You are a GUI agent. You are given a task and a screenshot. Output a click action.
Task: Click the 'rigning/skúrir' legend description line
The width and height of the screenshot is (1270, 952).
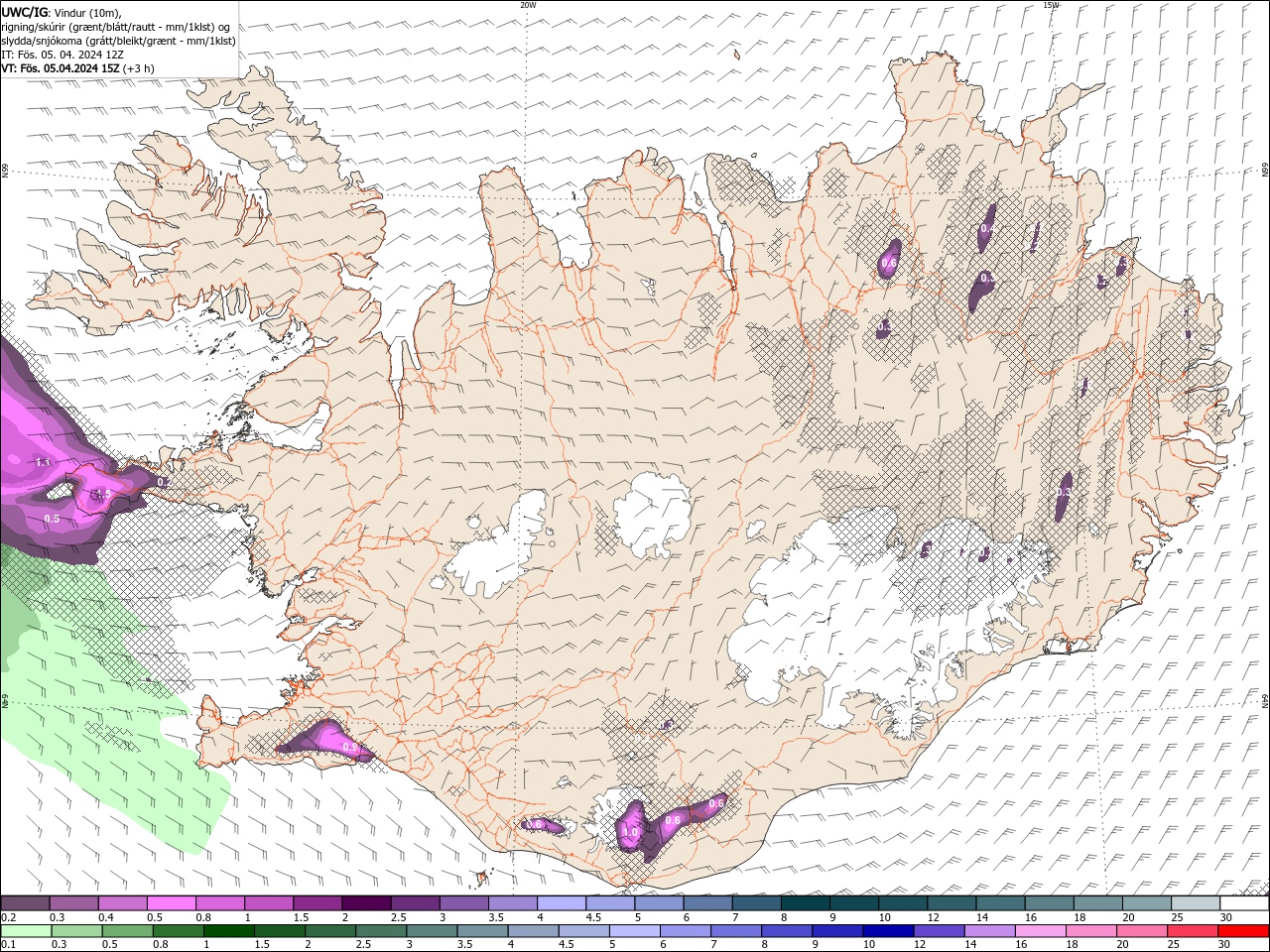[x=115, y=27]
